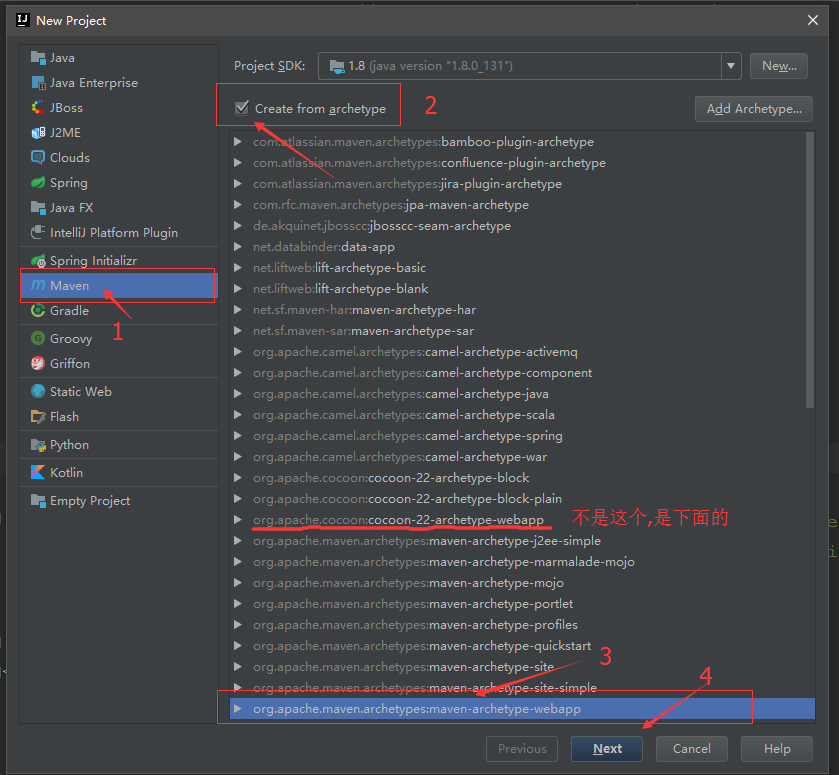Click the Next button
The image size is (839, 775).
(607, 749)
